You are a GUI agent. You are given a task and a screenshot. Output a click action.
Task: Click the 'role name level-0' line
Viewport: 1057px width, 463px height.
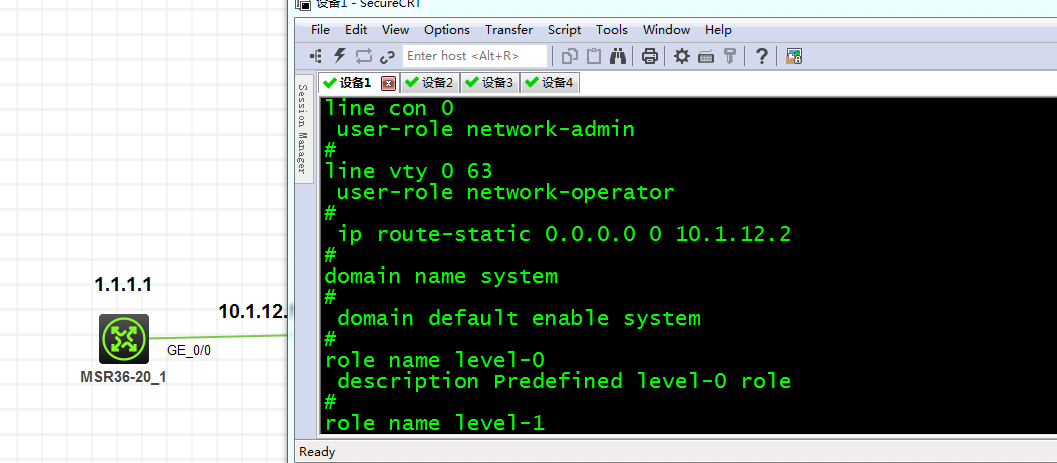pyautogui.click(x=434, y=360)
